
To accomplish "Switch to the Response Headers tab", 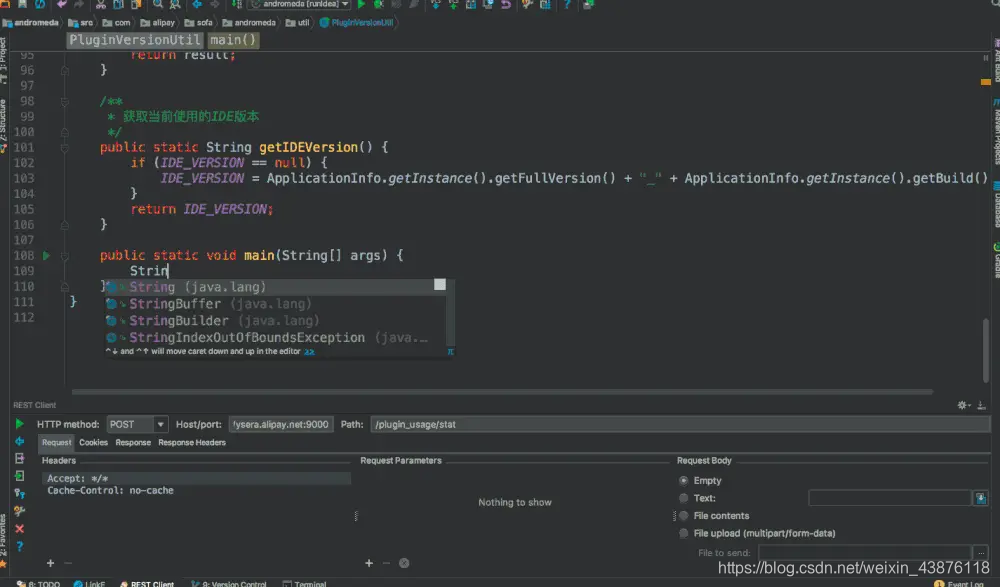I will click(192, 443).
